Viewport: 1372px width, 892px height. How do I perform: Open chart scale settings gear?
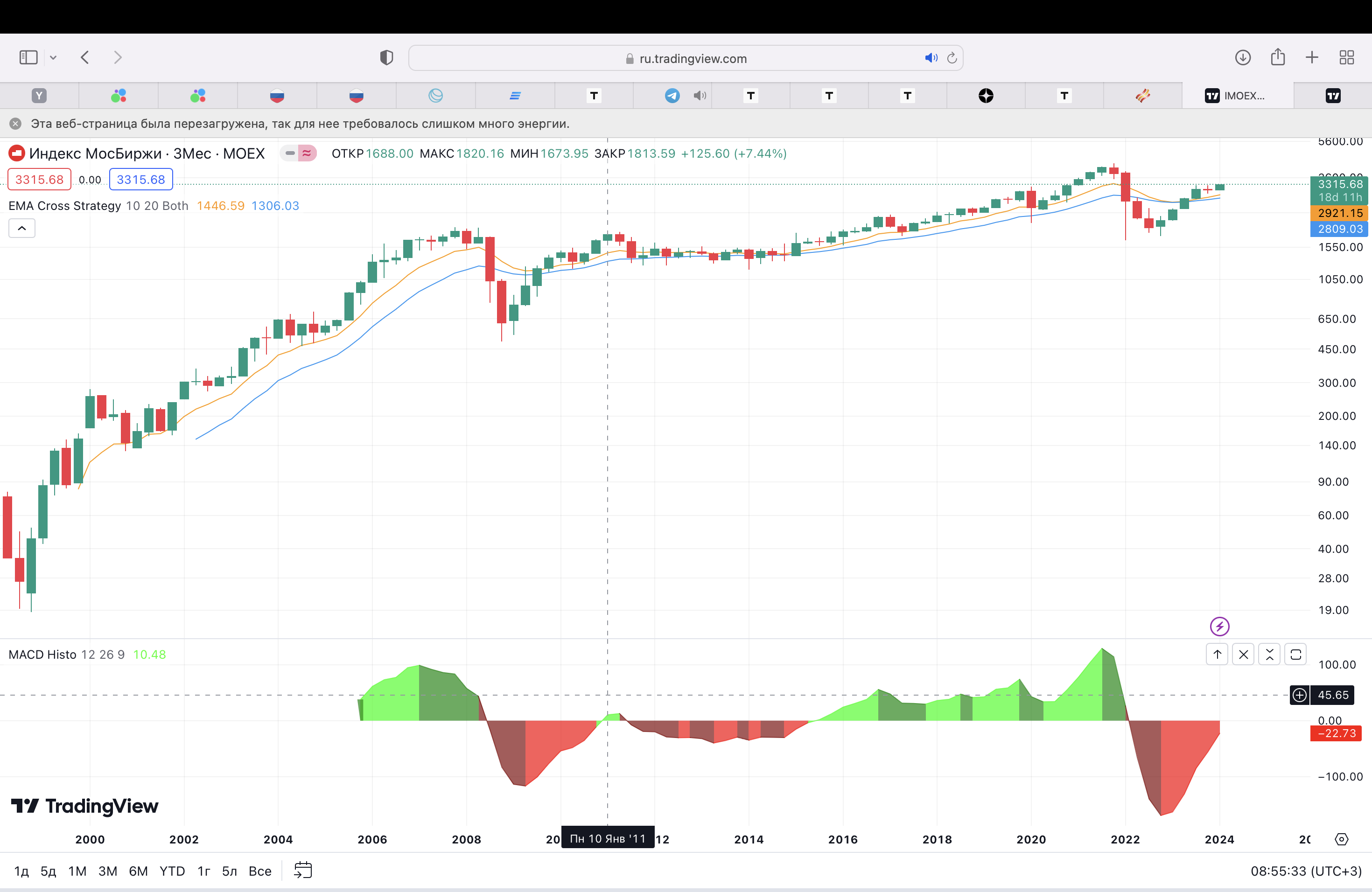[x=1342, y=839]
